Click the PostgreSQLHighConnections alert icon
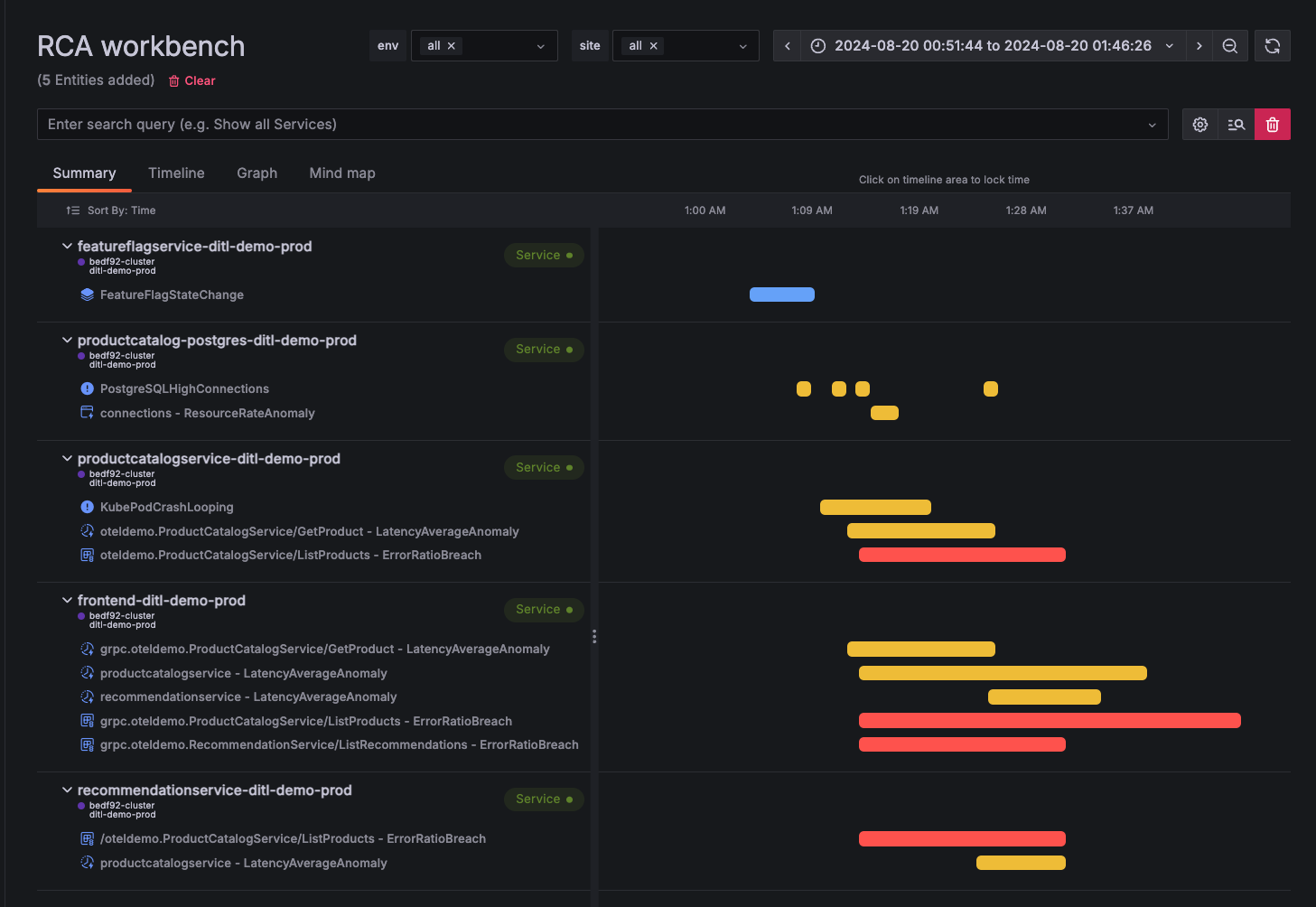This screenshot has height=907, width=1316. [87, 388]
